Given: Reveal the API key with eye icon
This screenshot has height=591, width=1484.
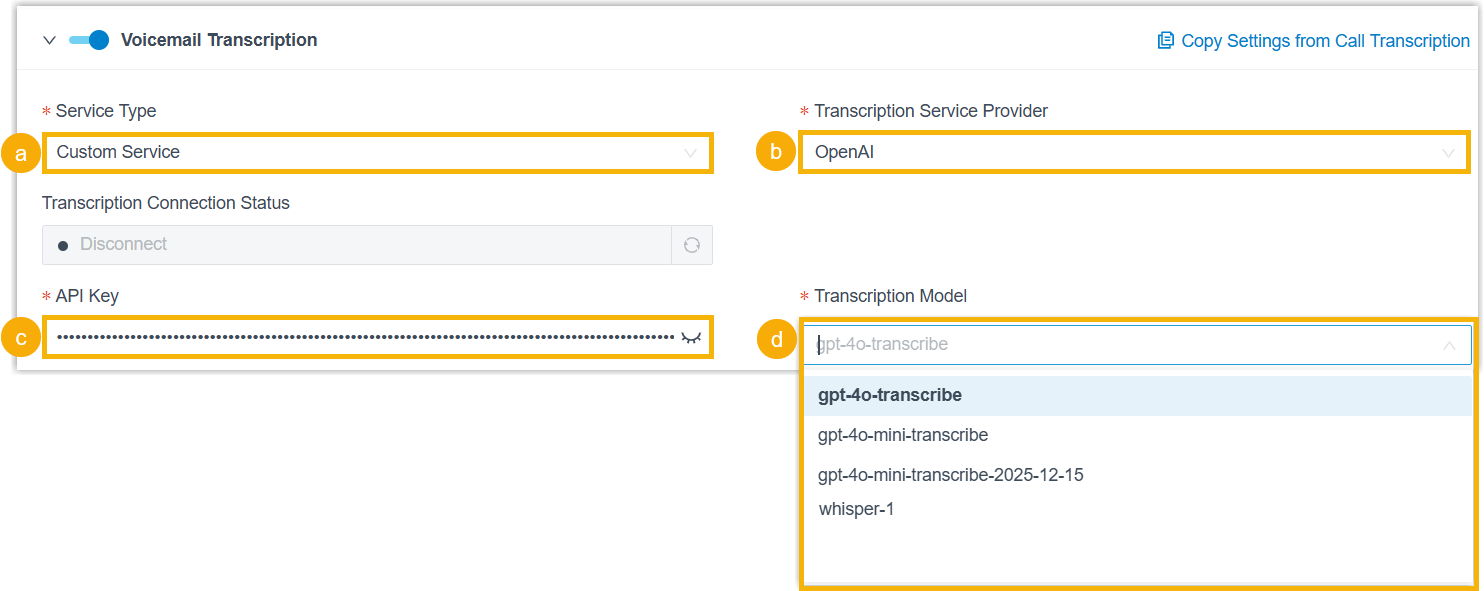Looking at the screenshot, I should pyautogui.click(x=691, y=338).
